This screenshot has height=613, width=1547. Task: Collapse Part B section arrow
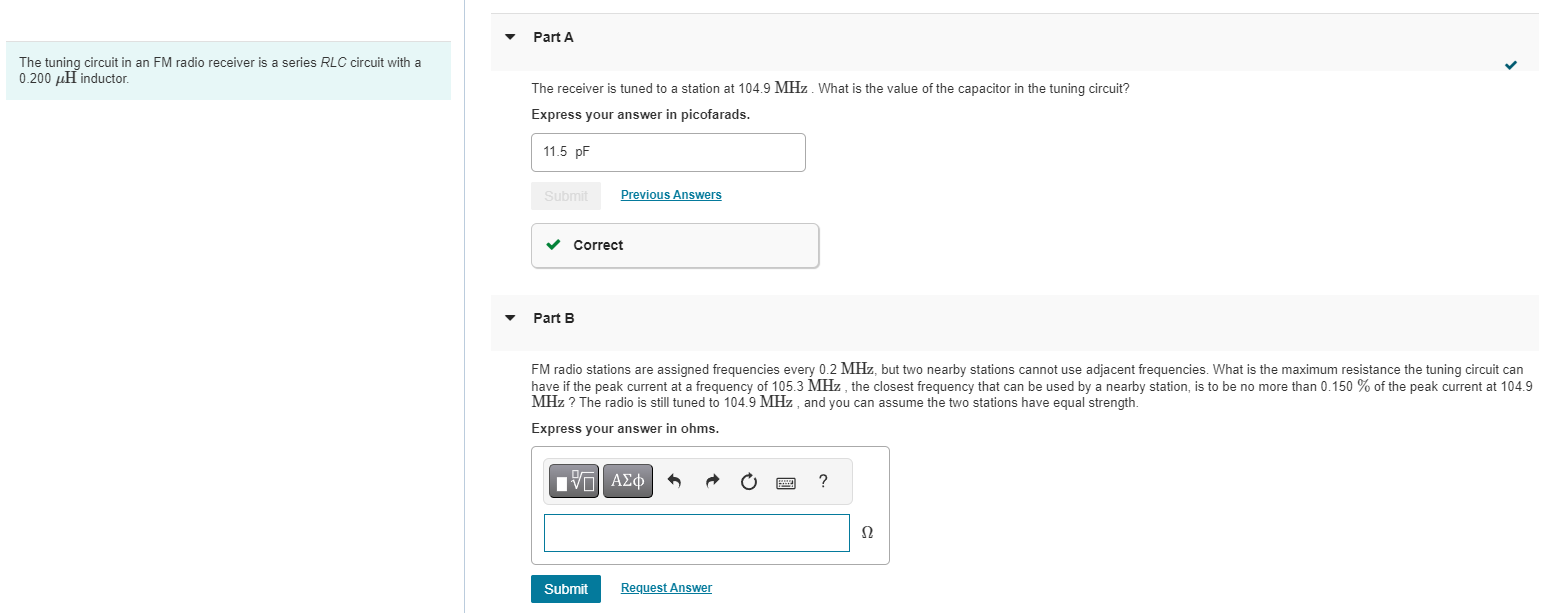(510, 318)
